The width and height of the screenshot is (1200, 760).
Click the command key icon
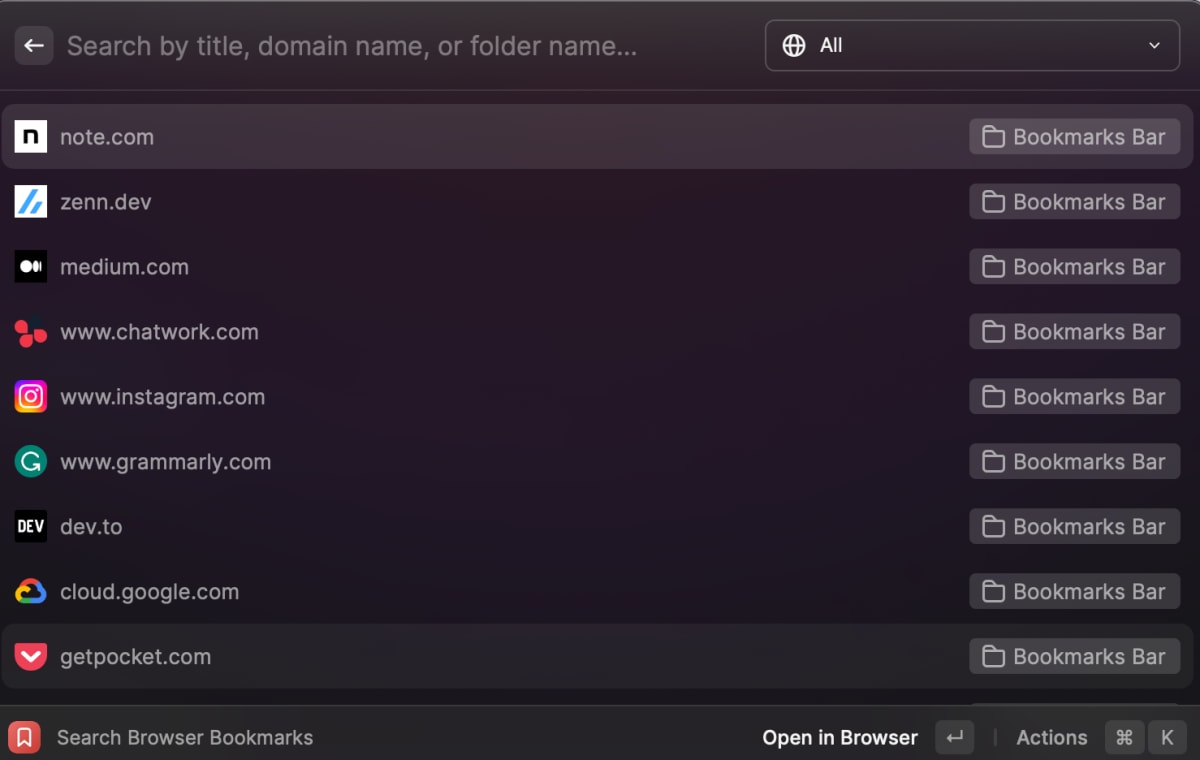pyautogui.click(x=1124, y=738)
